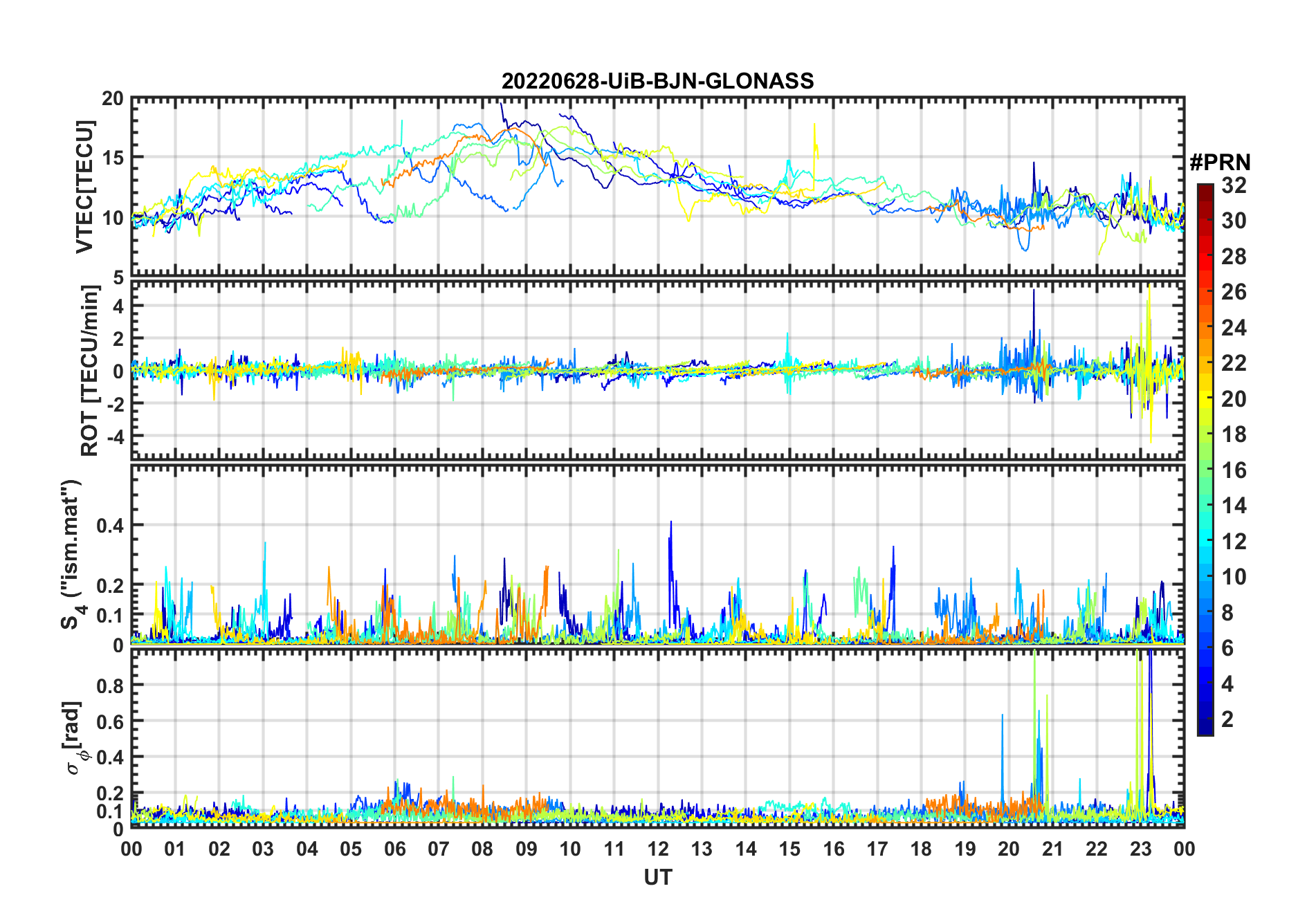1316x920 pixels.
Task: Click the plot title 20220628-UiB-BJN-GLONASS
Action: [x=657, y=81]
